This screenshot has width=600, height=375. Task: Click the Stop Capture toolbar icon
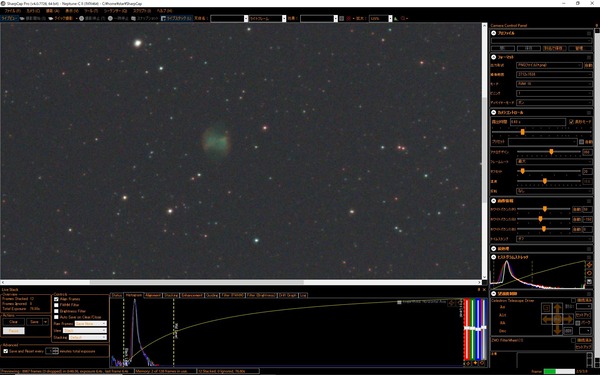[x=82, y=18]
